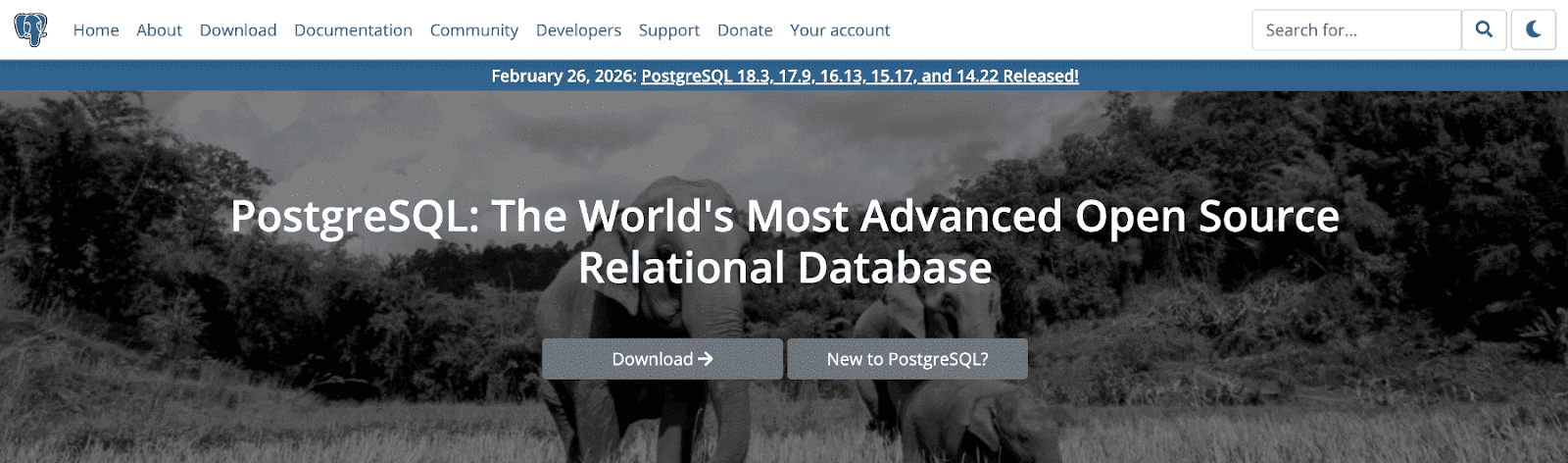Click the magnifying glass search button
The width and height of the screenshot is (1568, 463).
pos(1484,29)
